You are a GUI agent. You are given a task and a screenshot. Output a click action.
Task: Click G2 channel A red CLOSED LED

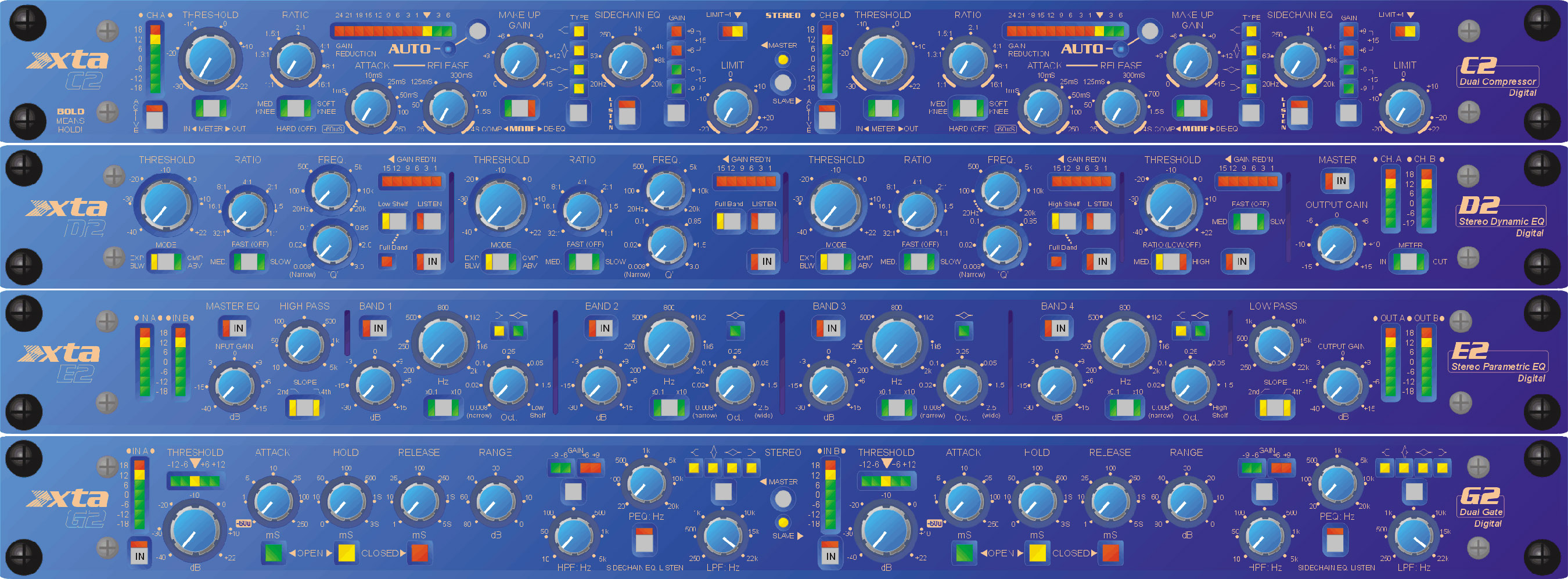420,553
